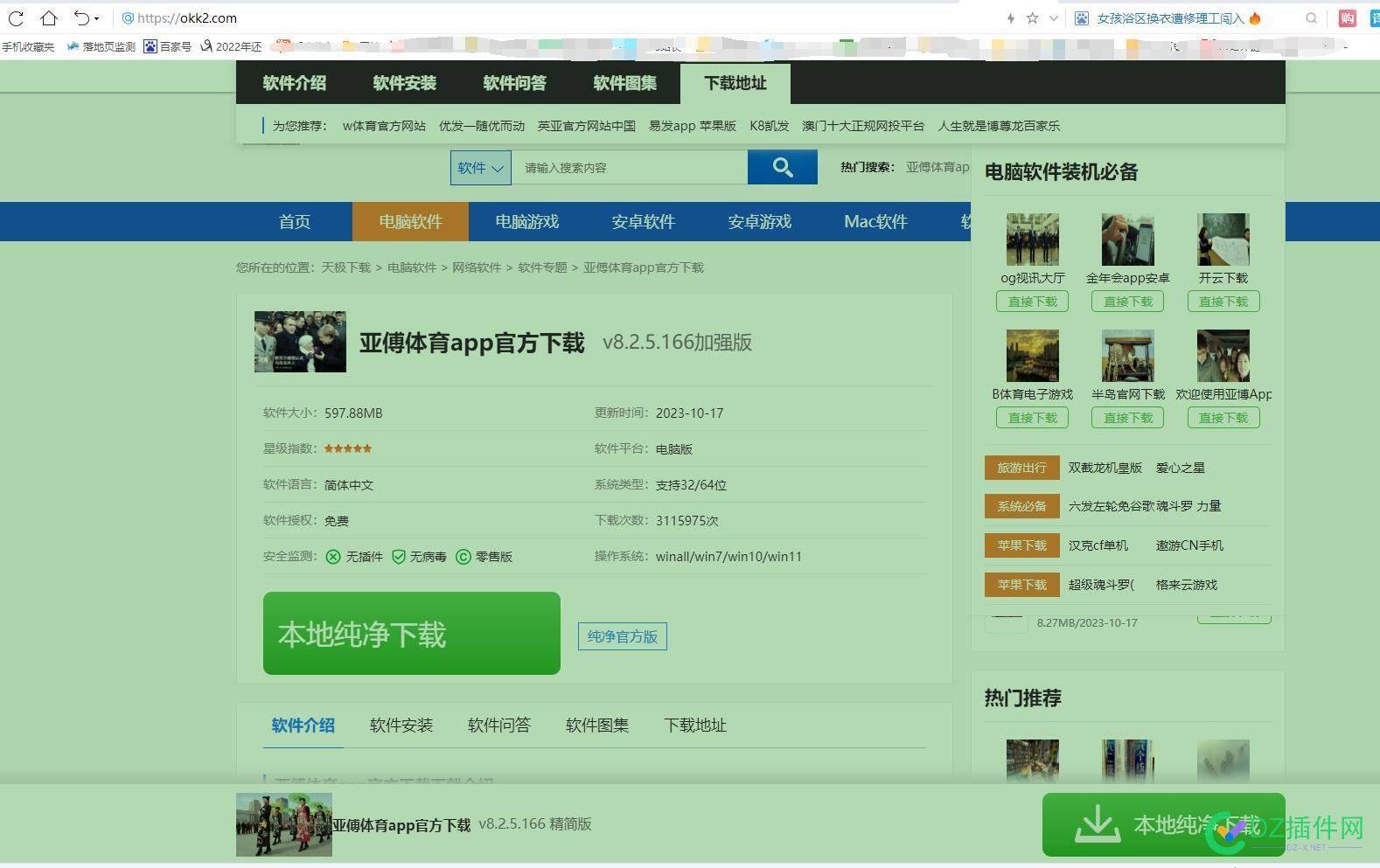Viewport: 1380px width, 868px height.
Task: Click recommended link 优发一随优而动
Action: coord(482,126)
